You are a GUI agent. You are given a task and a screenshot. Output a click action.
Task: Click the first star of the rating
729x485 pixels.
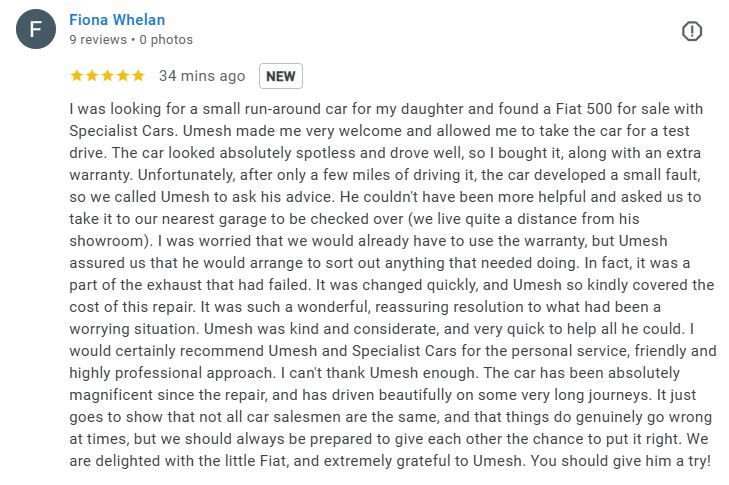pos(76,76)
